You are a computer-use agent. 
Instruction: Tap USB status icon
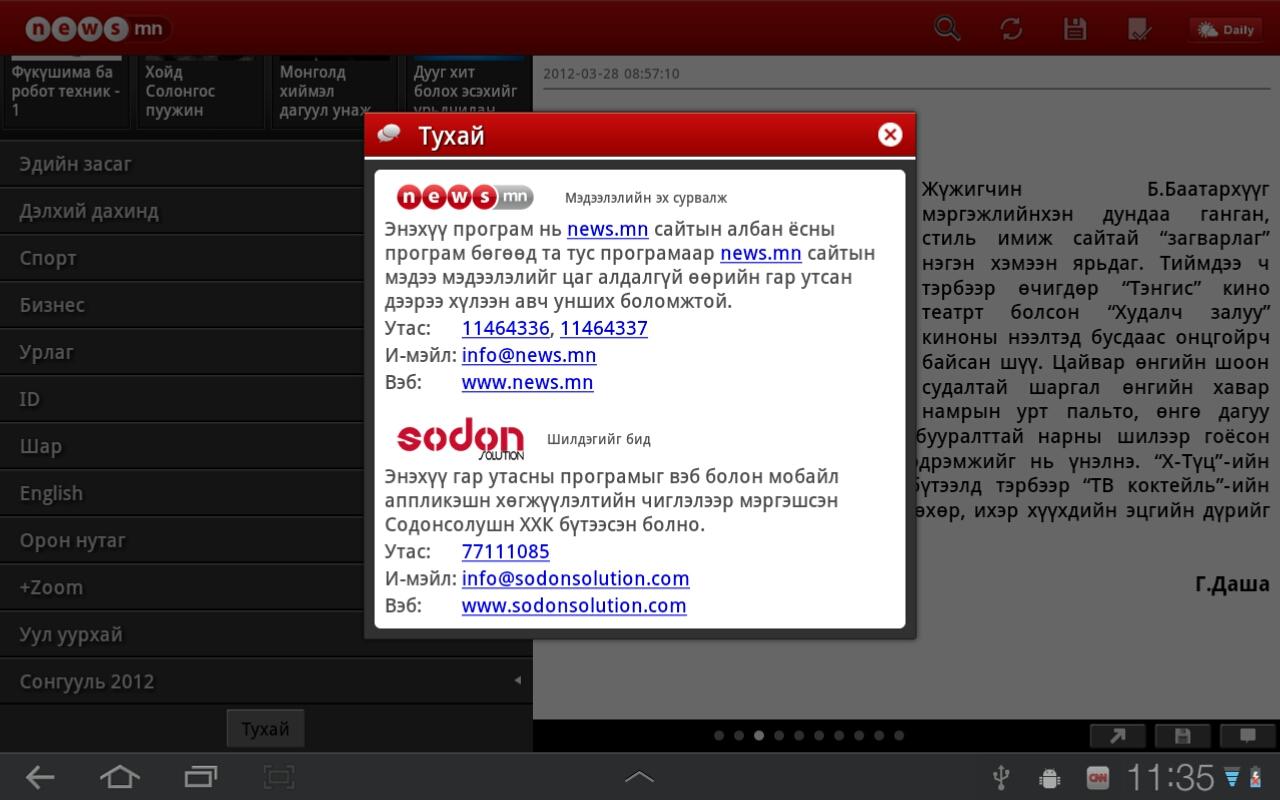coord(1000,777)
